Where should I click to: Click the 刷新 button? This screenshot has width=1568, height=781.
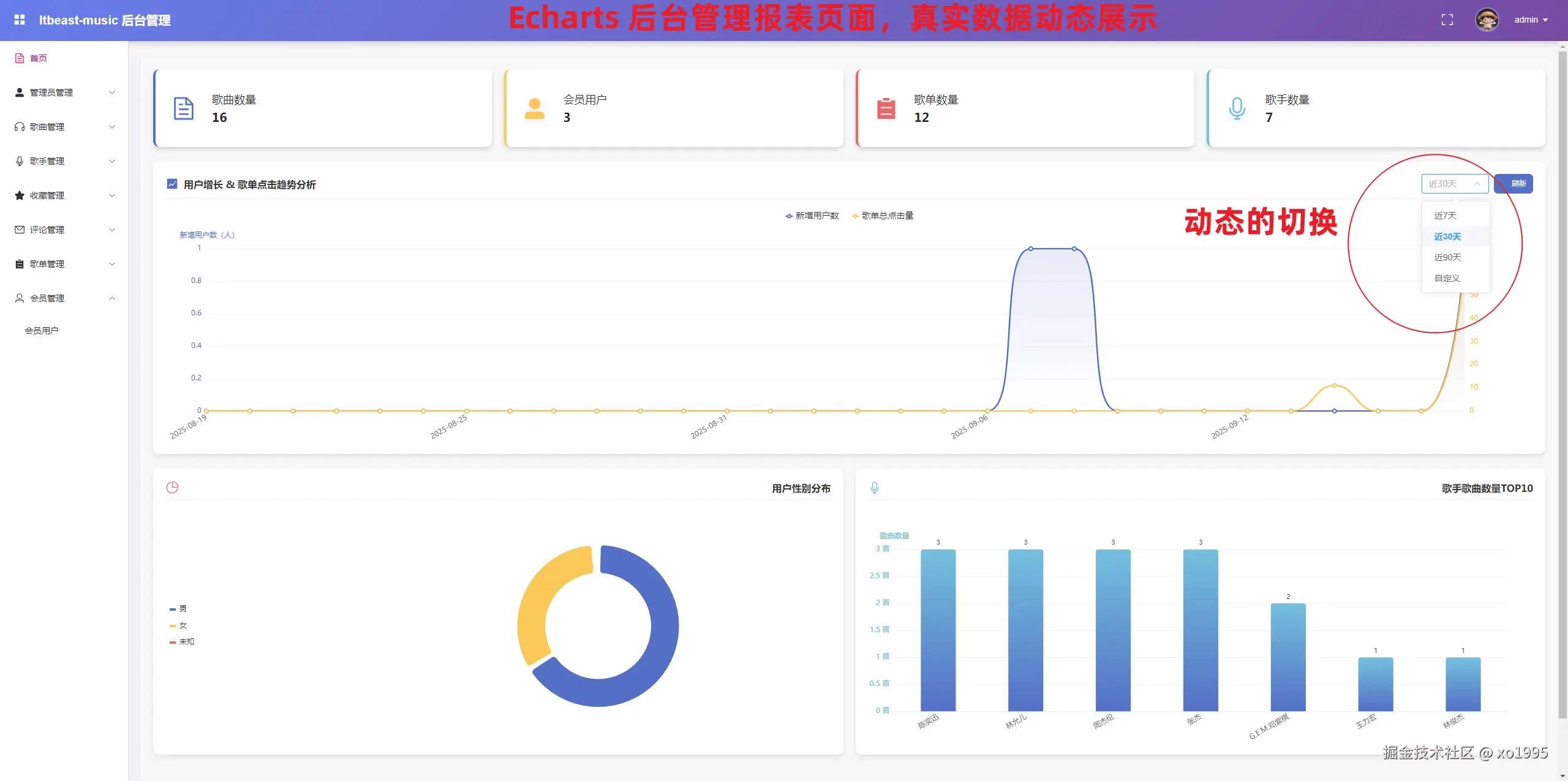tap(1513, 184)
